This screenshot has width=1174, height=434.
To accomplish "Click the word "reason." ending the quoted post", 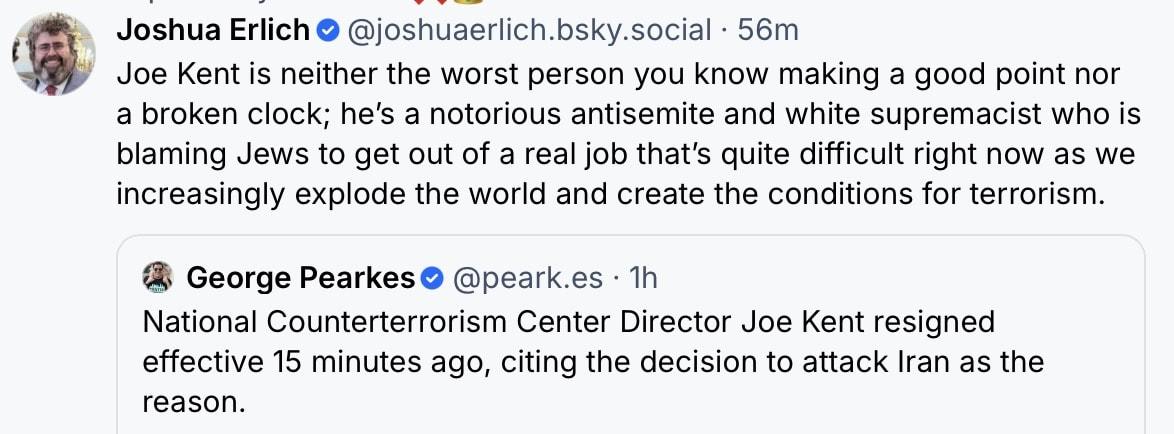I will coord(193,401).
